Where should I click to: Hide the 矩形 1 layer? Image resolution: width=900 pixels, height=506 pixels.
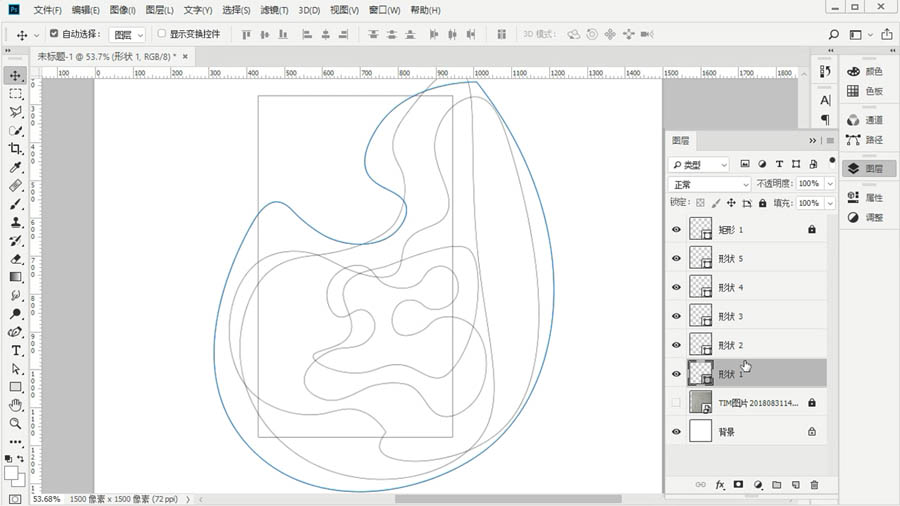(x=676, y=230)
